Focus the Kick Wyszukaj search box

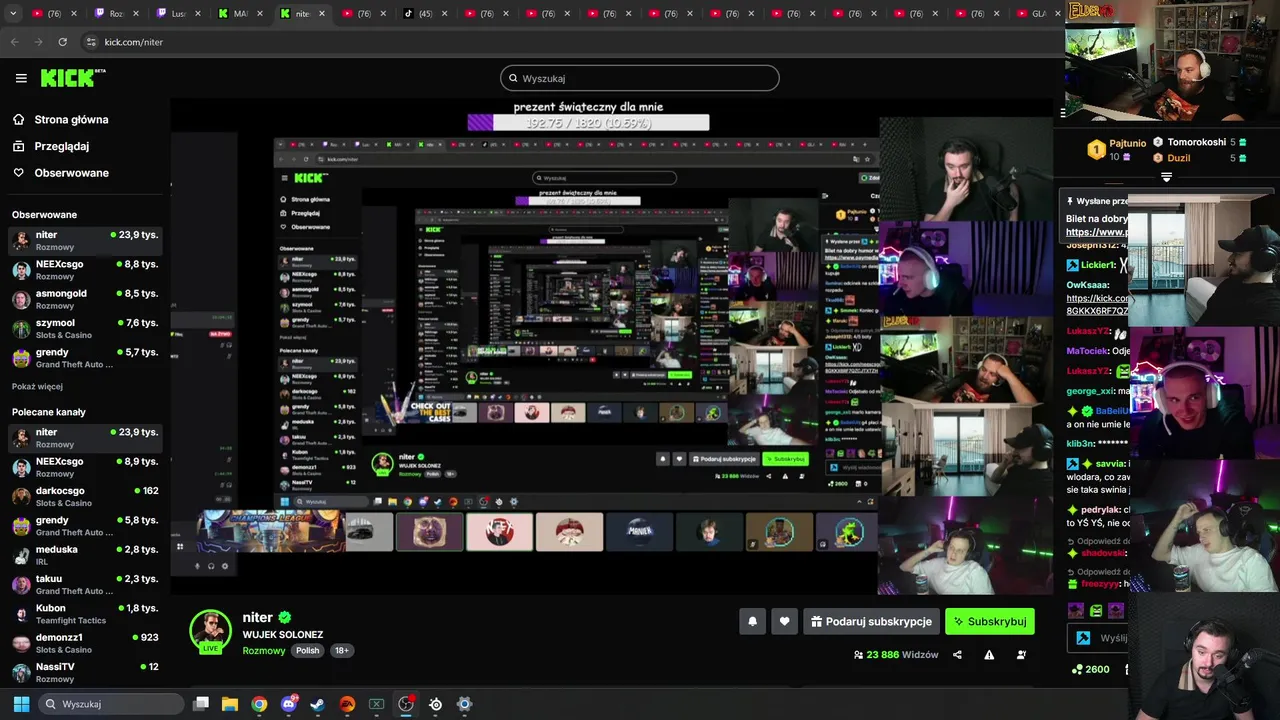[x=640, y=78]
